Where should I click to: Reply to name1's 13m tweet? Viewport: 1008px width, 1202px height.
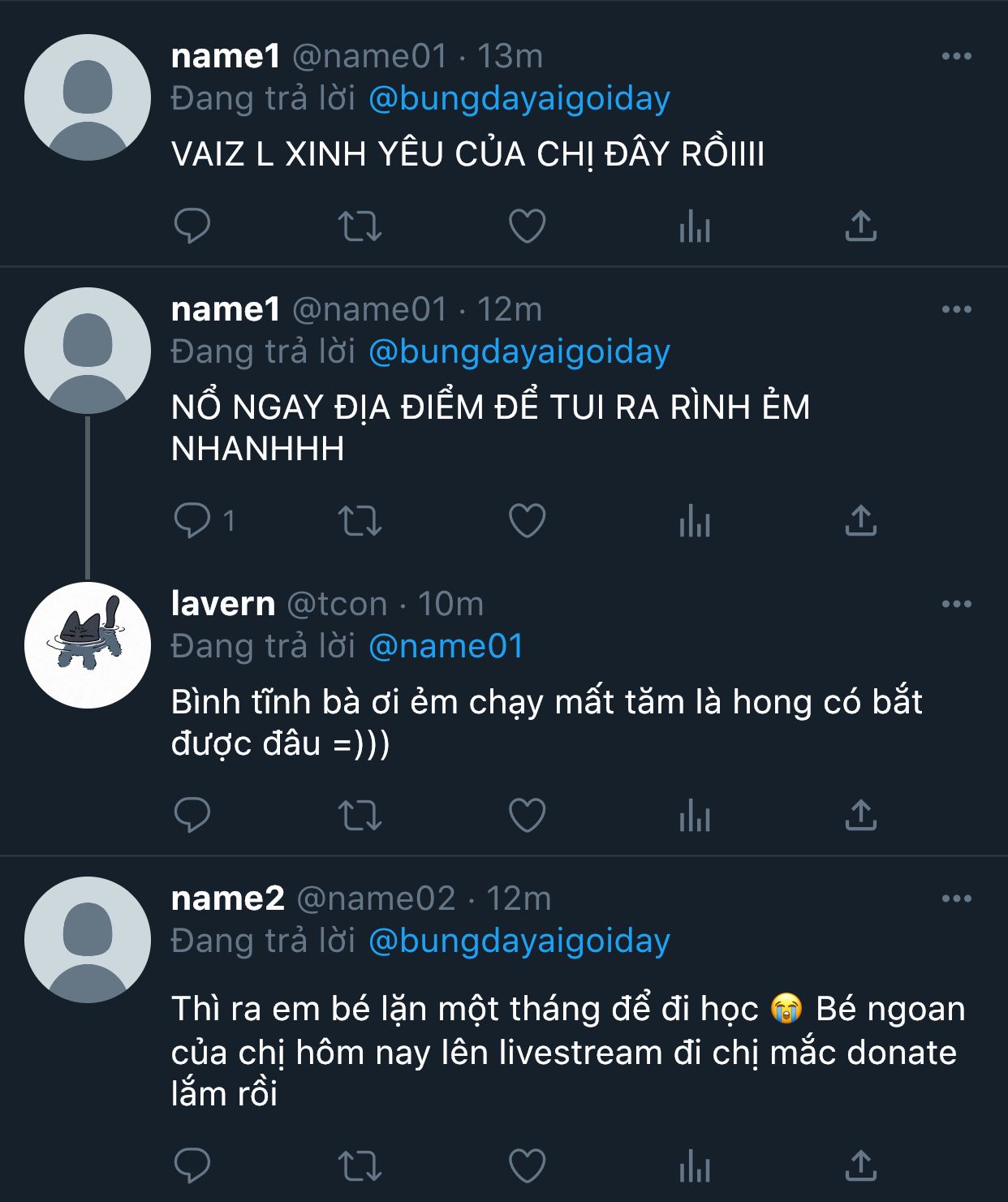192,226
